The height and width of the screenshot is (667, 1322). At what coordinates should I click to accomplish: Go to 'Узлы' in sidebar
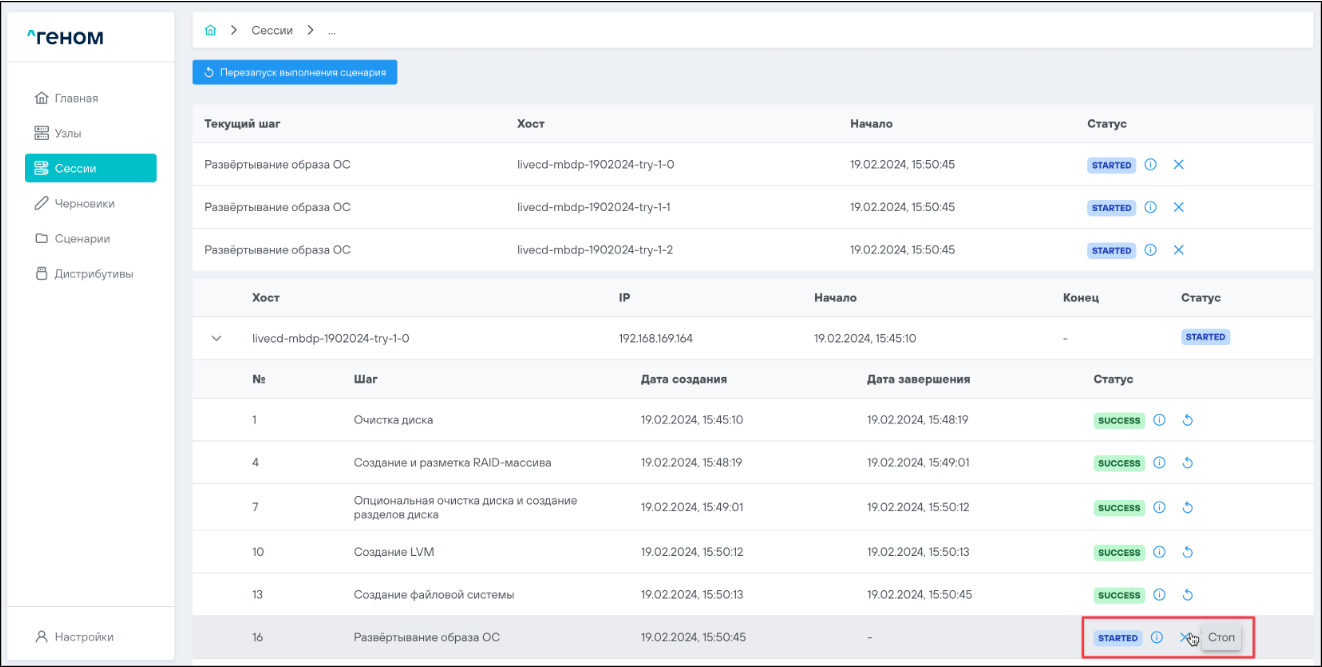pyautogui.click(x=68, y=133)
